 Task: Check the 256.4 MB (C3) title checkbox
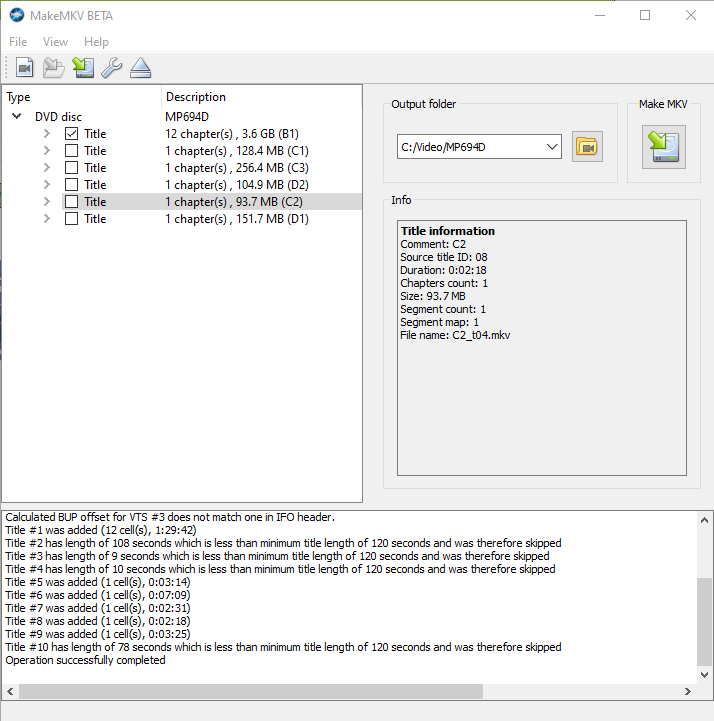tap(71, 168)
